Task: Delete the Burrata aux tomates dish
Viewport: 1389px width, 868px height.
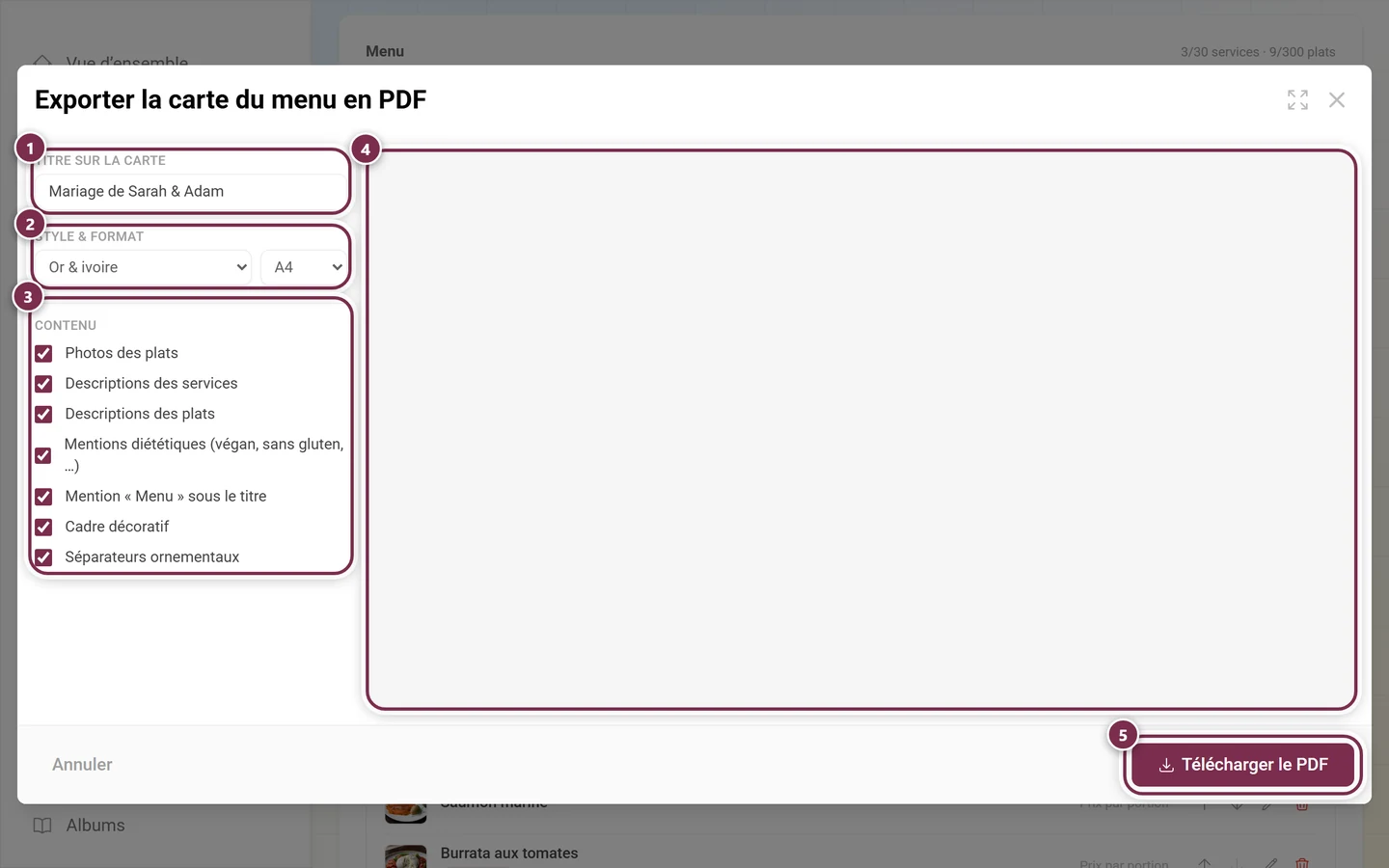Action: coord(1302,863)
